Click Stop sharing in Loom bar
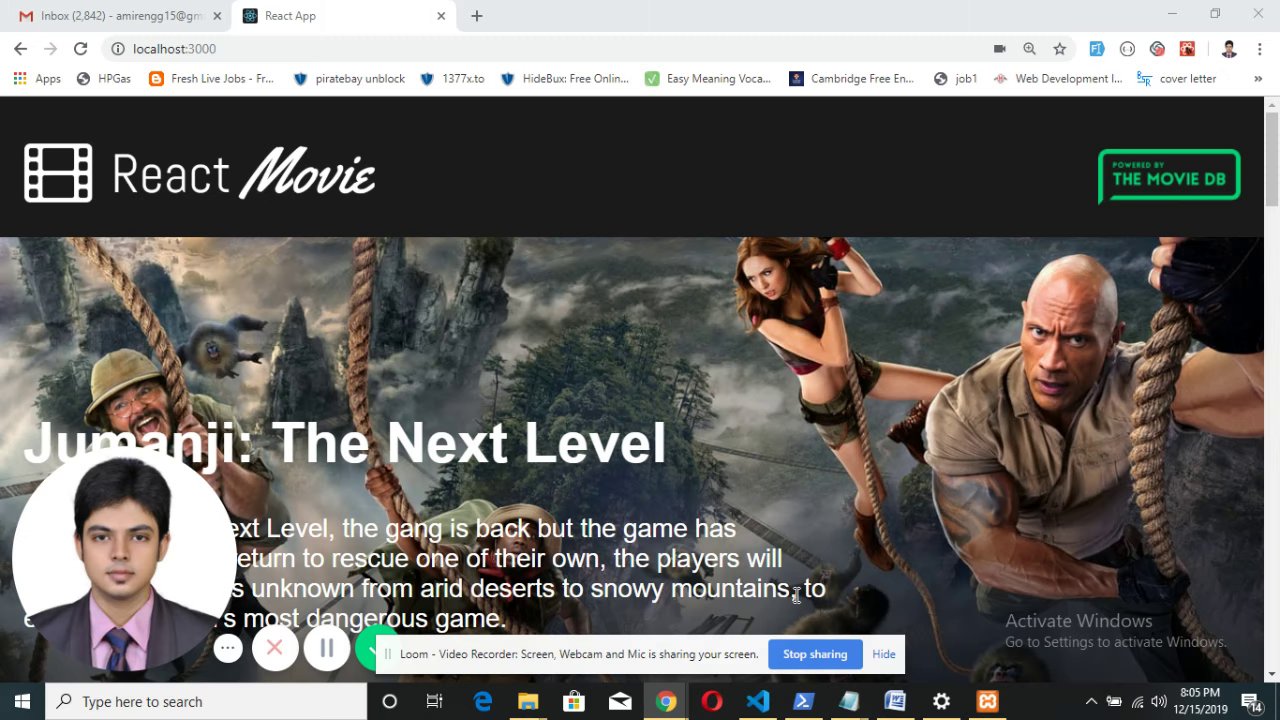This screenshot has width=1280, height=720. (815, 654)
